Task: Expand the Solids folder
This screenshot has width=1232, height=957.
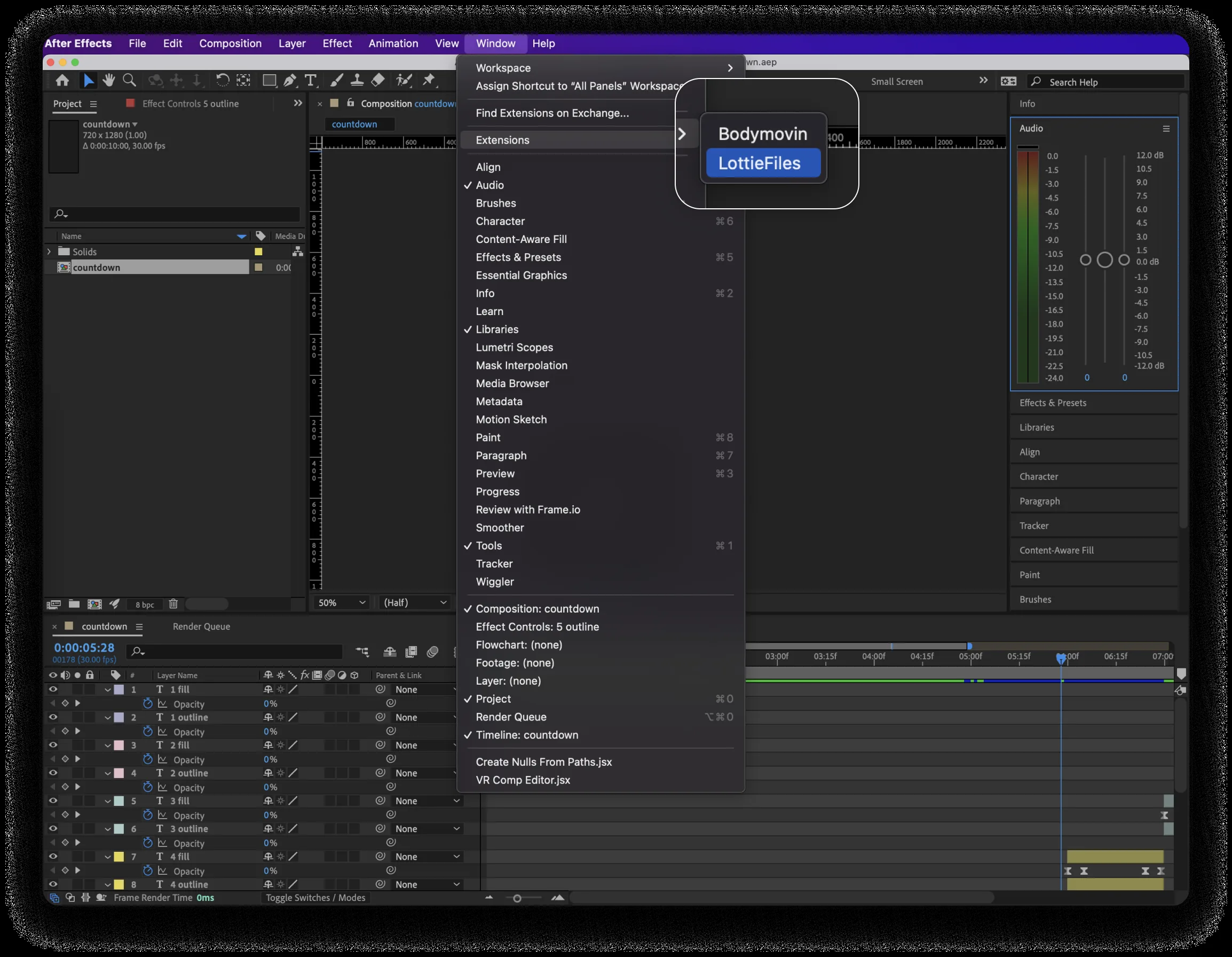Action: point(49,252)
